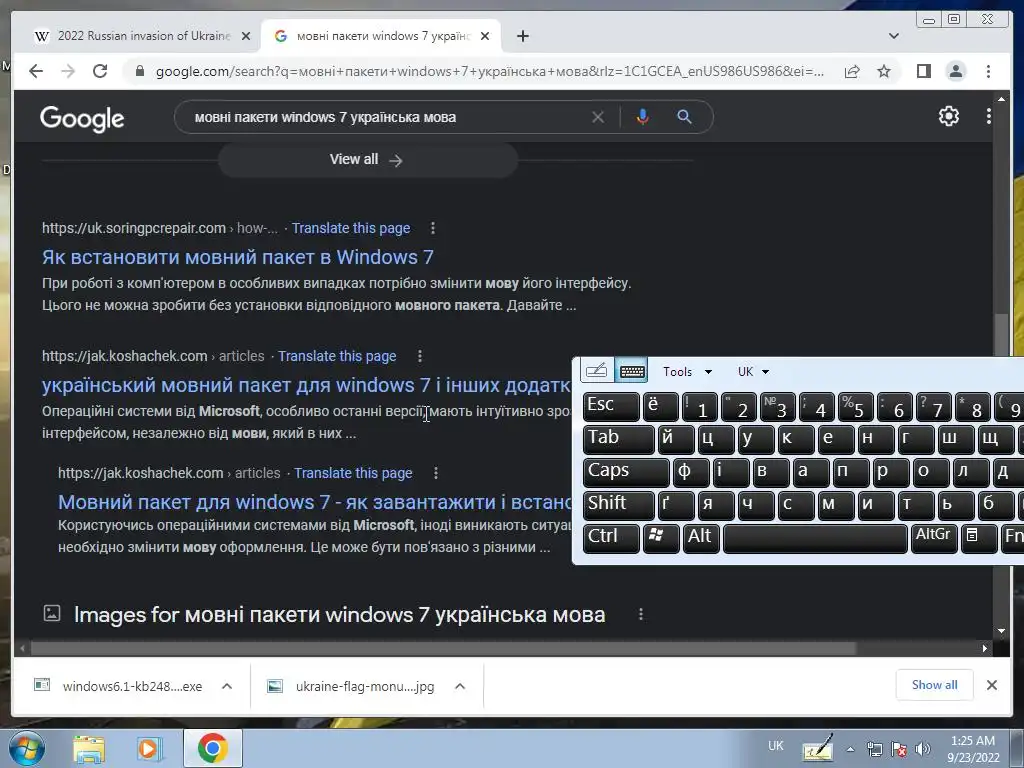
Task: Expand options for ukraine-flag-monu jpg download
Action: pos(460,686)
